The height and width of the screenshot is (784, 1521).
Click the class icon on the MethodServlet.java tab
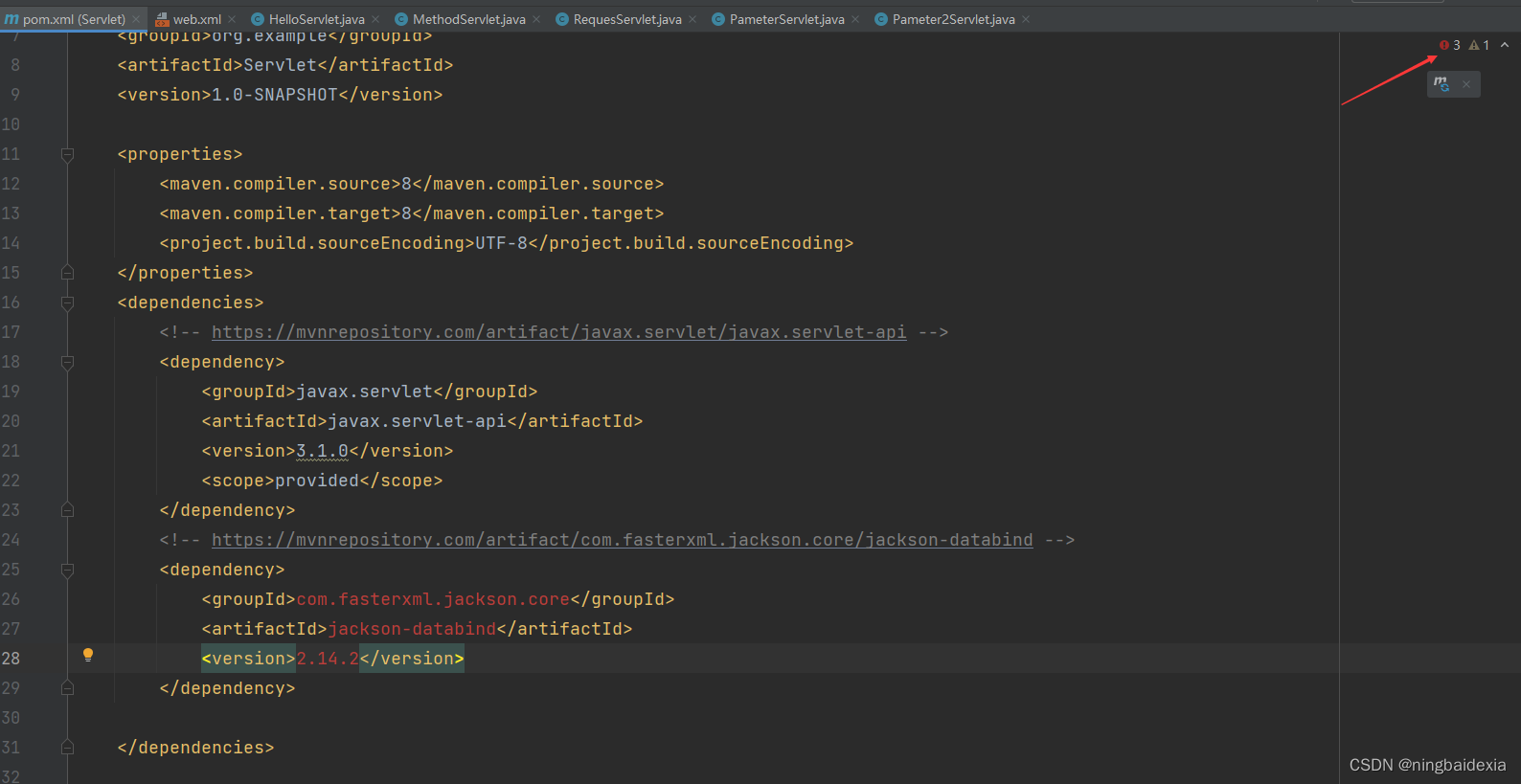tap(401, 19)
